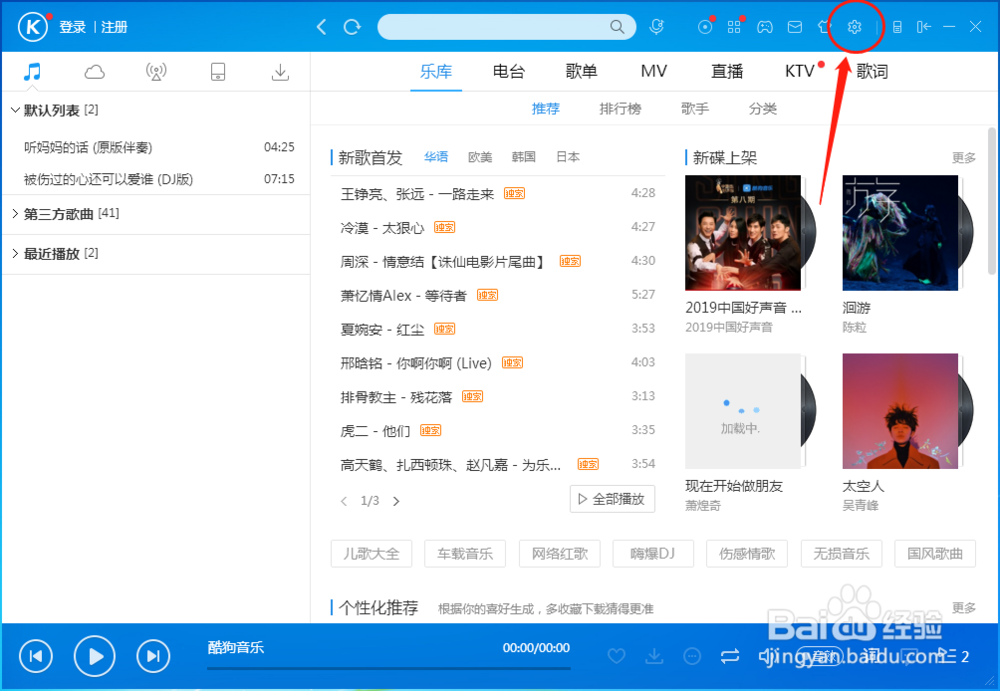Filter new songs by 欧美
Image resolution: width=1000 pixels, height=691 pixels.
480,157
